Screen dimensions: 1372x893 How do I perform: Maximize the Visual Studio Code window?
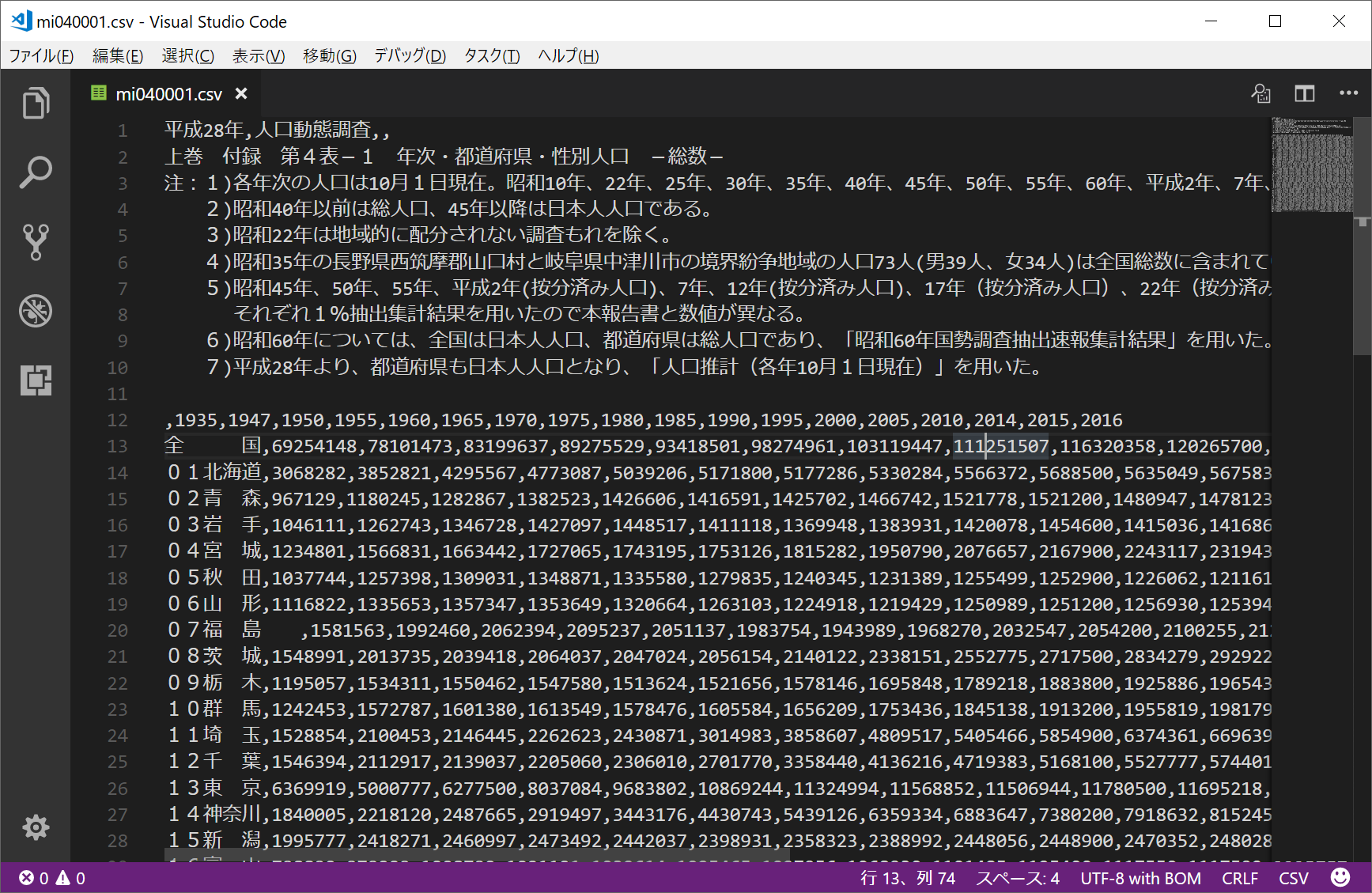(1275, 21)
